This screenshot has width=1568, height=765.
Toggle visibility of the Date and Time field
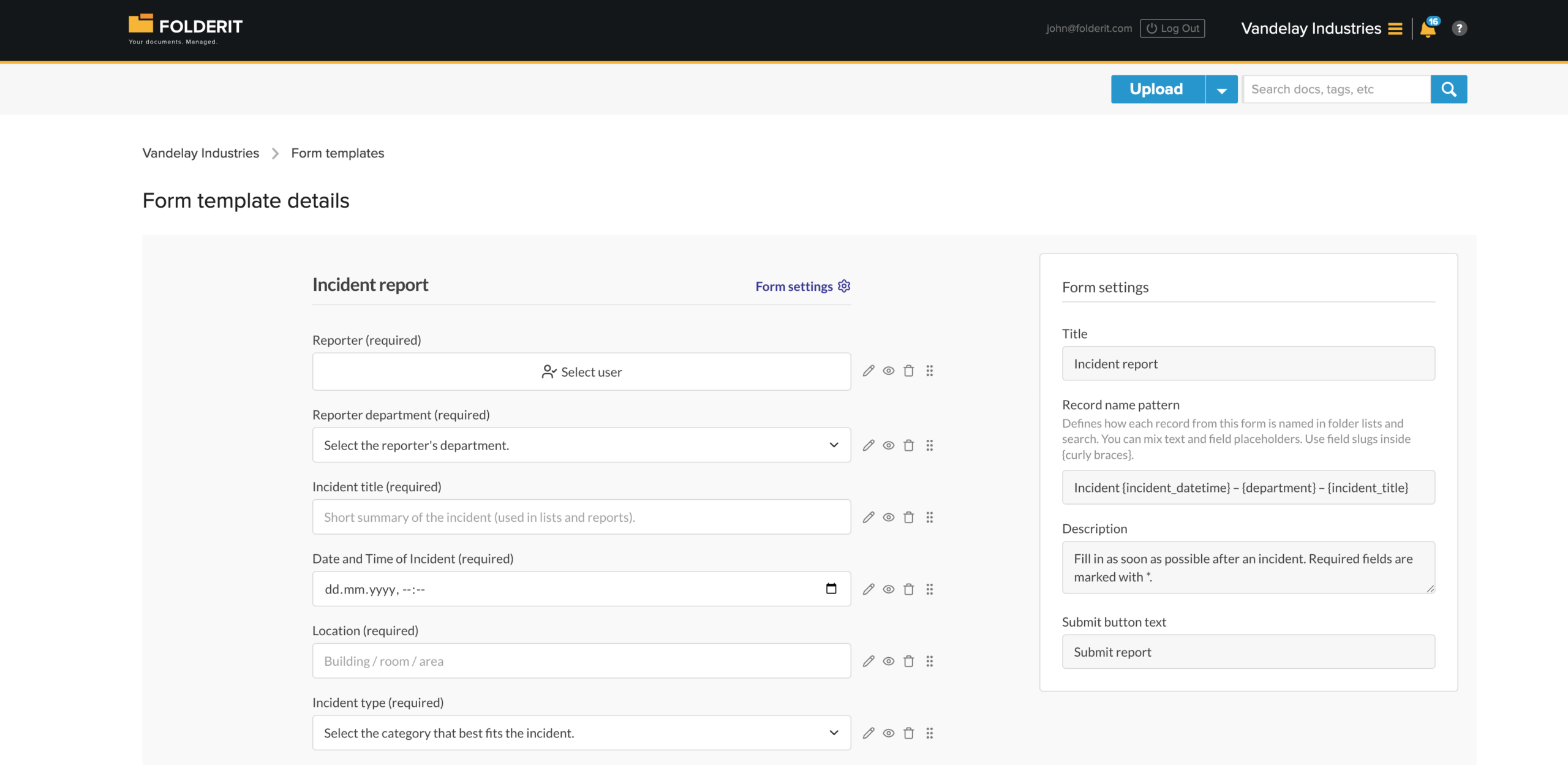coord(889,589)
